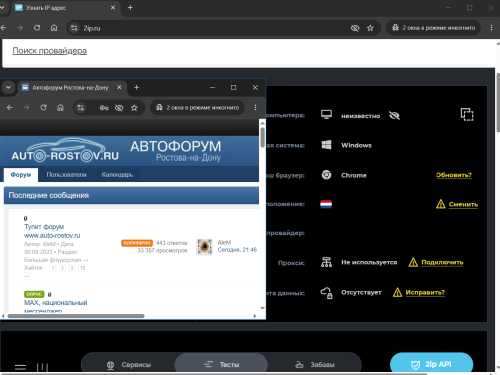Click the computer monitor icon on 2ip
This screenshot has width=500, height=375.
[326, 115]
